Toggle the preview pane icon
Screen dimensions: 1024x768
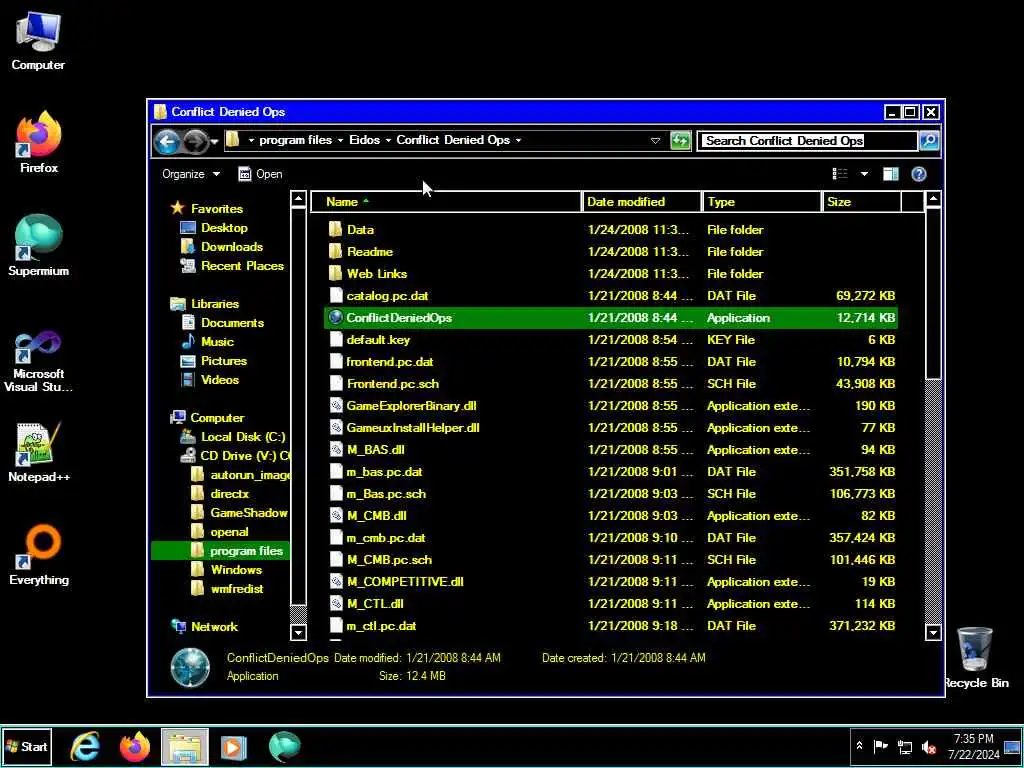(891, 174)
